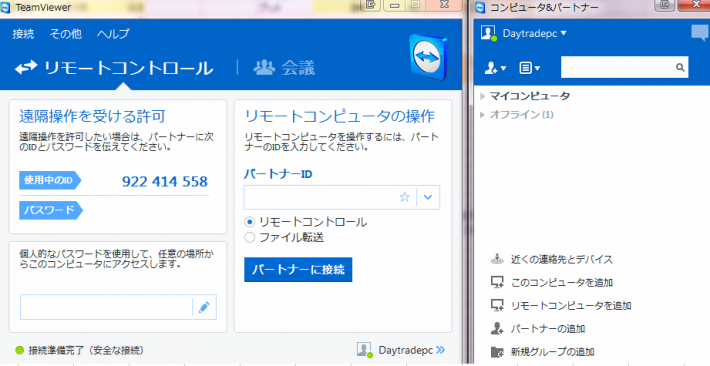The height and width of the screenshot is (366, 710).
Task: Focus the personal password input field
Action: pos(106,307)
